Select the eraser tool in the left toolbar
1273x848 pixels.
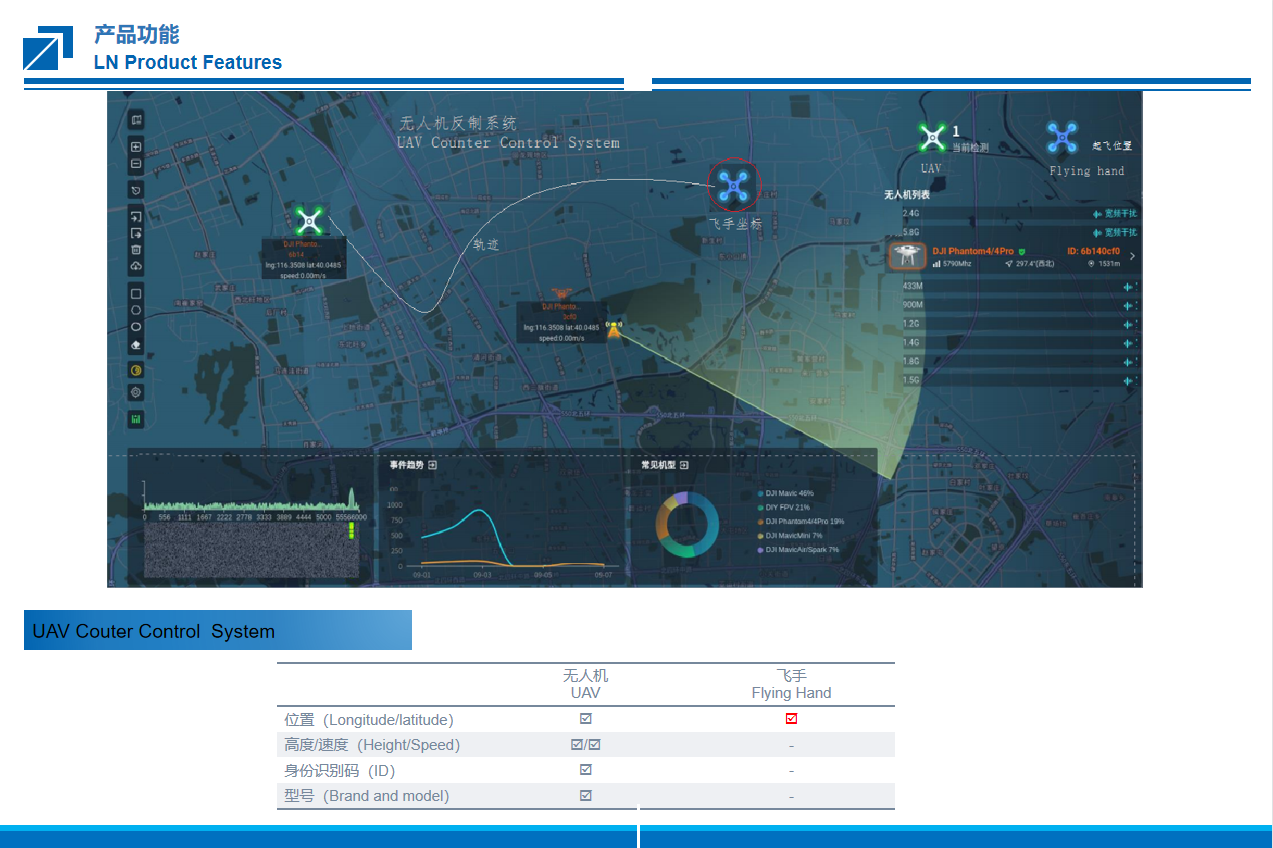click(136, 345)
